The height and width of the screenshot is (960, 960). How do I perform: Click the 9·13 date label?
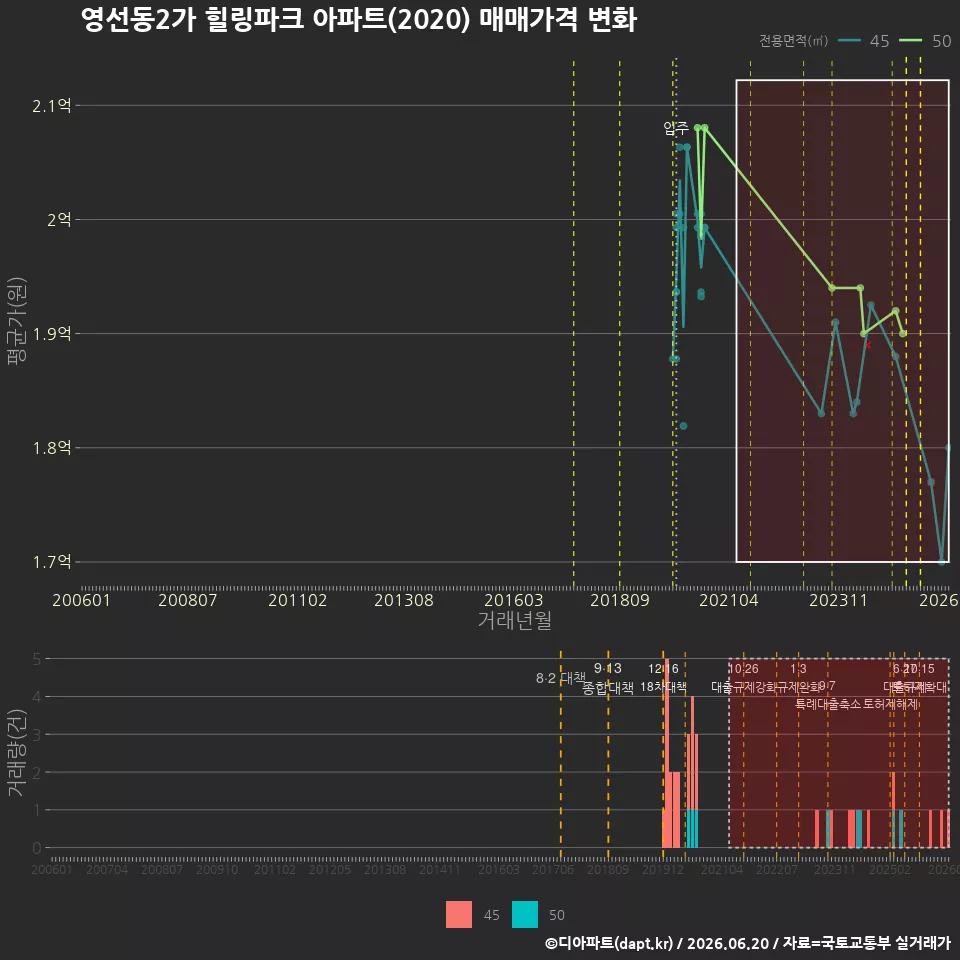point(607,669)
